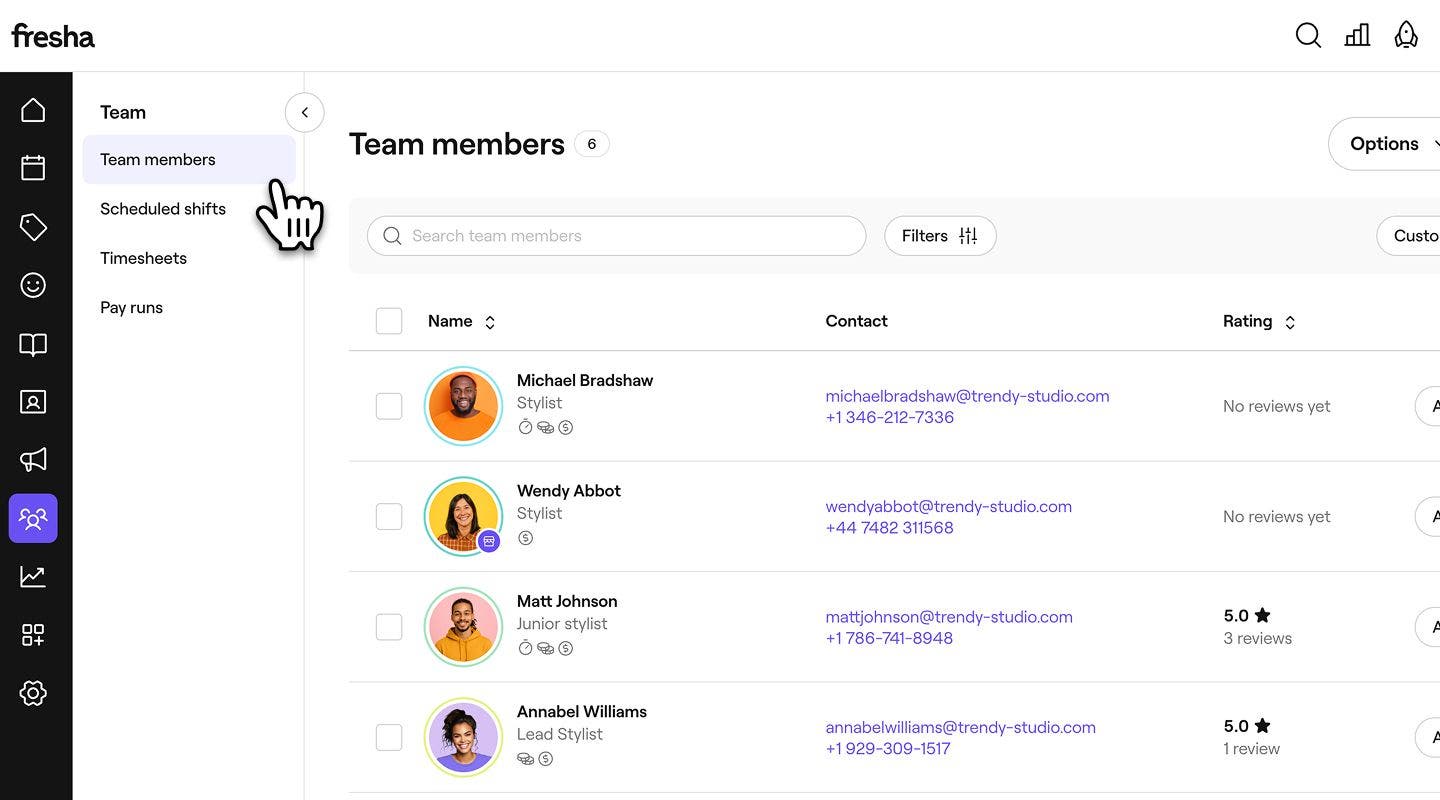Open the Clients smiley icon in sidebar

click(33, 286)
